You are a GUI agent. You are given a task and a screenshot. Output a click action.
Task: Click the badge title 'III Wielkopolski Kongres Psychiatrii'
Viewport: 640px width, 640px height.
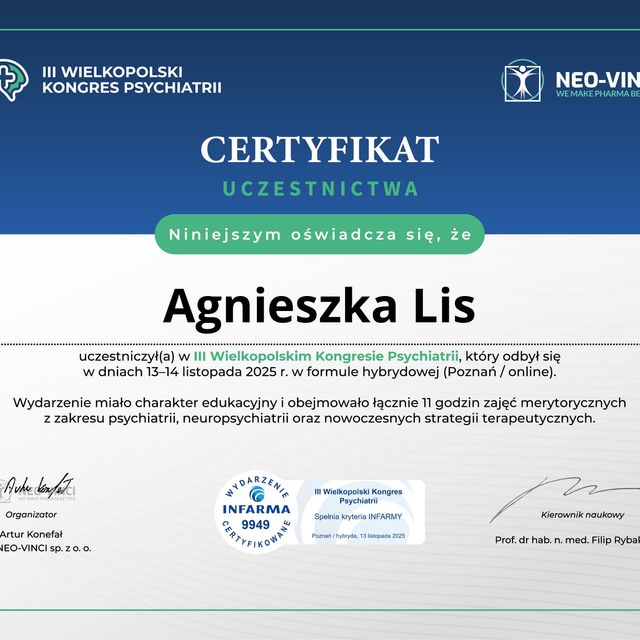tap(358, 496)
